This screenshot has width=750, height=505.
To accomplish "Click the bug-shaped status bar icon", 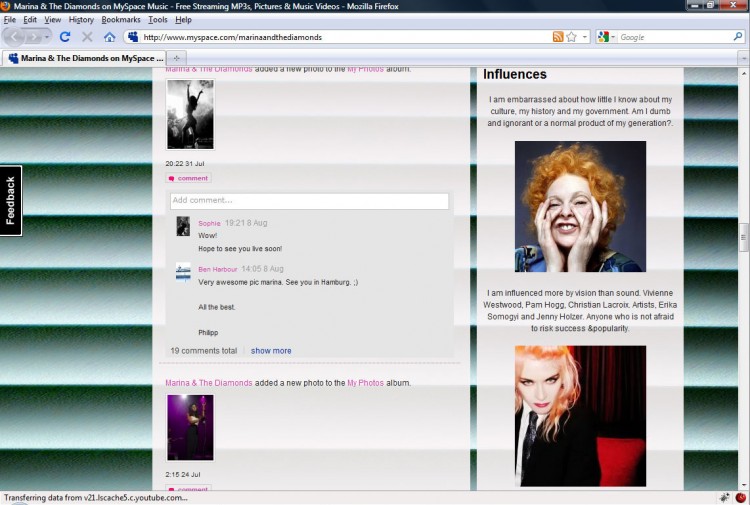I will point(724,497).
